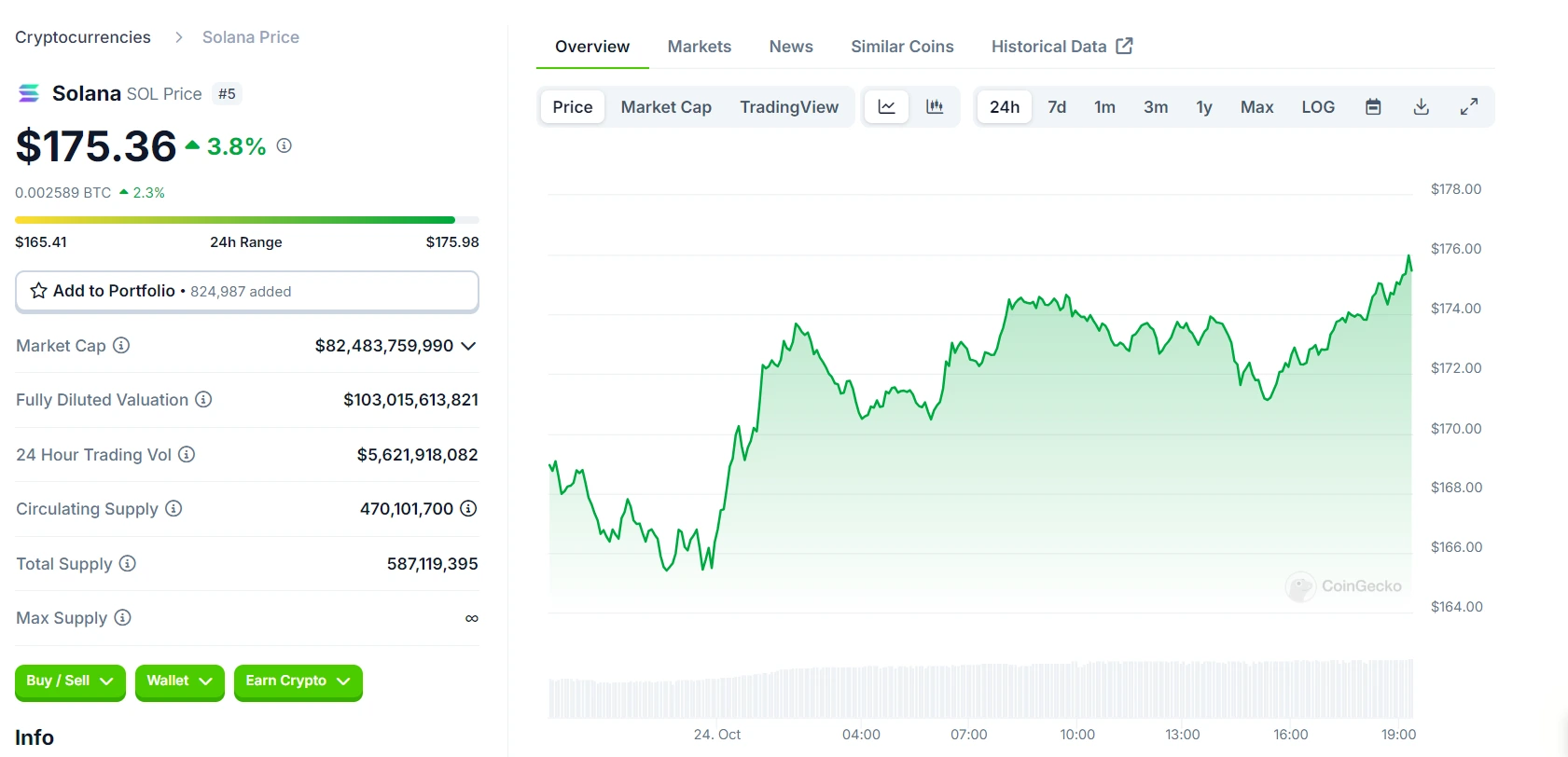Screen dimensions: 1568x757
Task: Switch to the Similar Coins tab
Action: coord(902,47)
